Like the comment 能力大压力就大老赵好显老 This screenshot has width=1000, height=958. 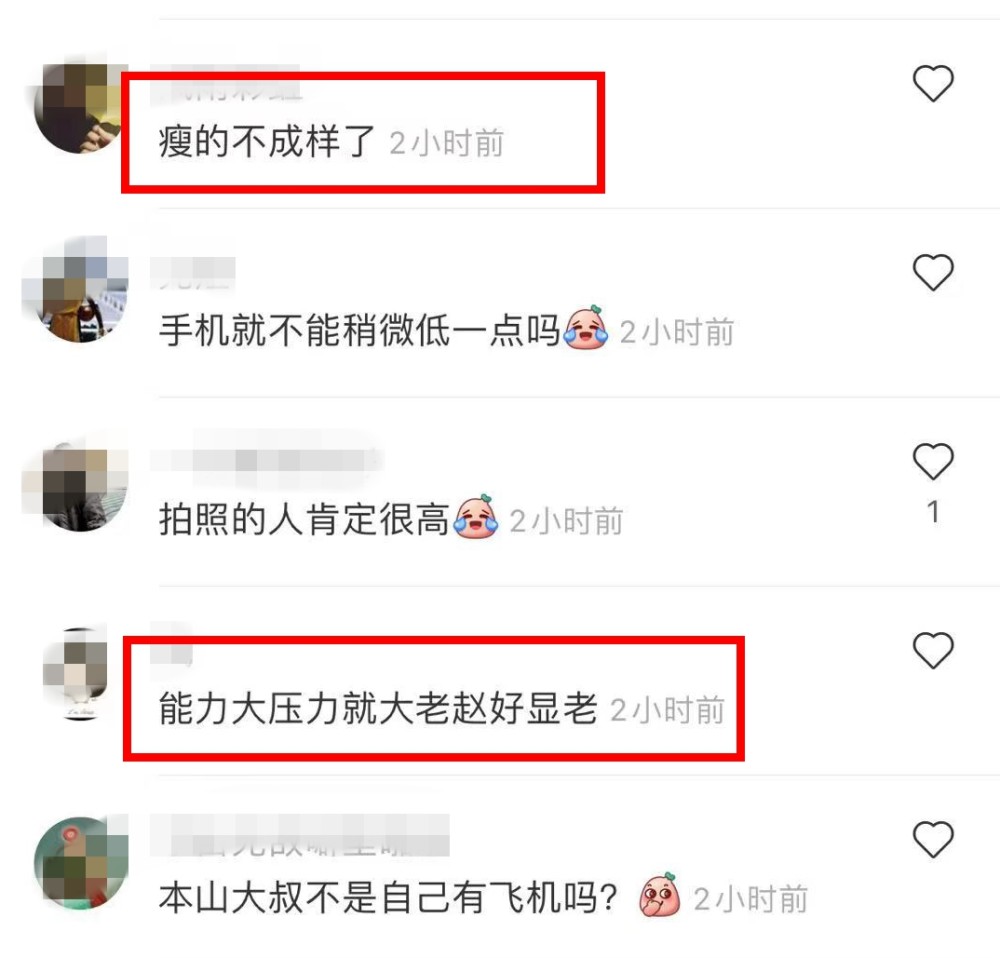tap(933, 650)
